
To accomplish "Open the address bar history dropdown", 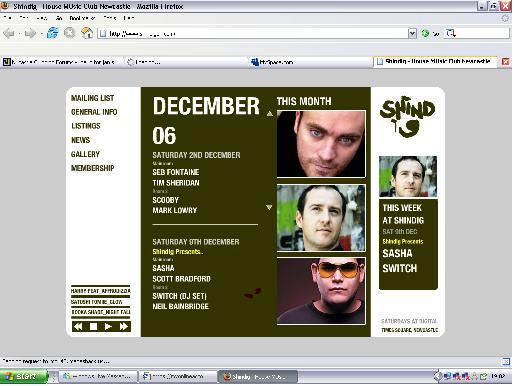I will (412, 33).
